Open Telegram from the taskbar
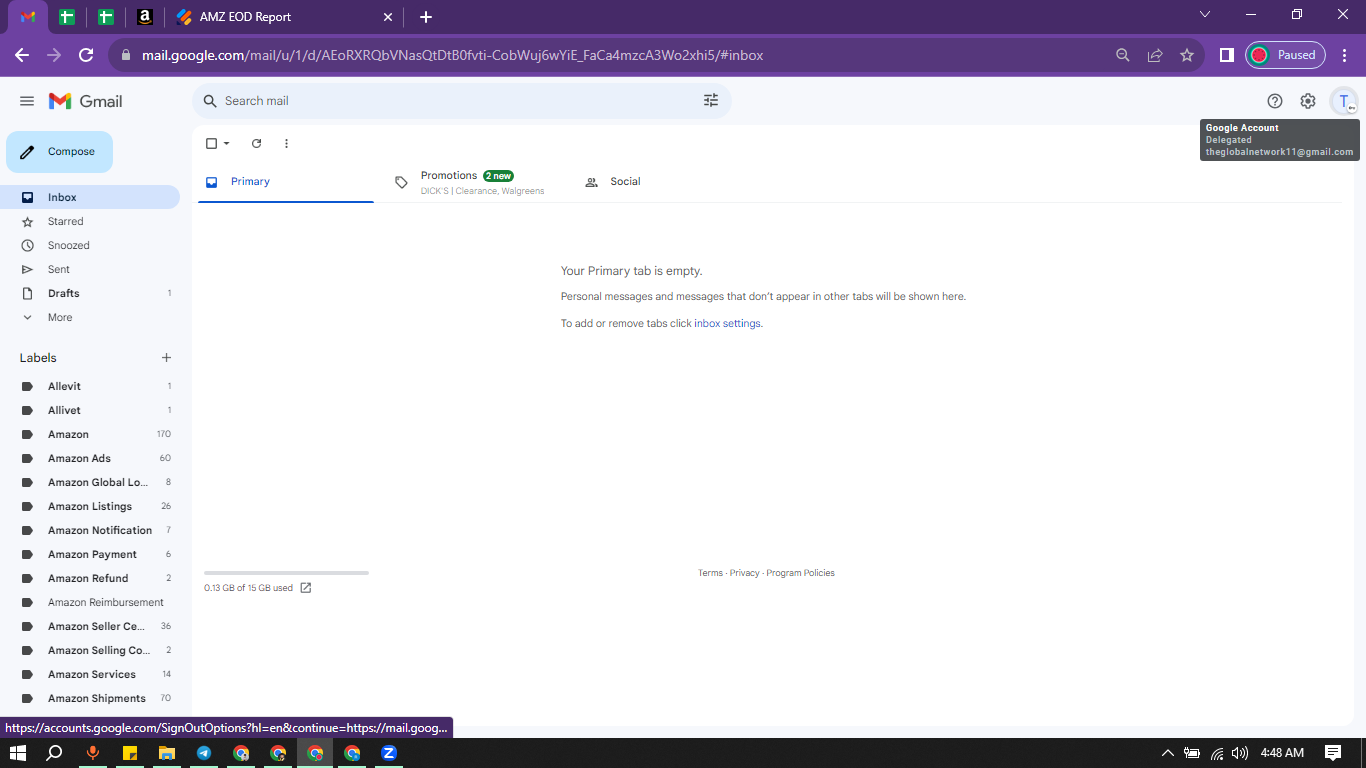Screen dimensions: 1366x768 point(204,753)
